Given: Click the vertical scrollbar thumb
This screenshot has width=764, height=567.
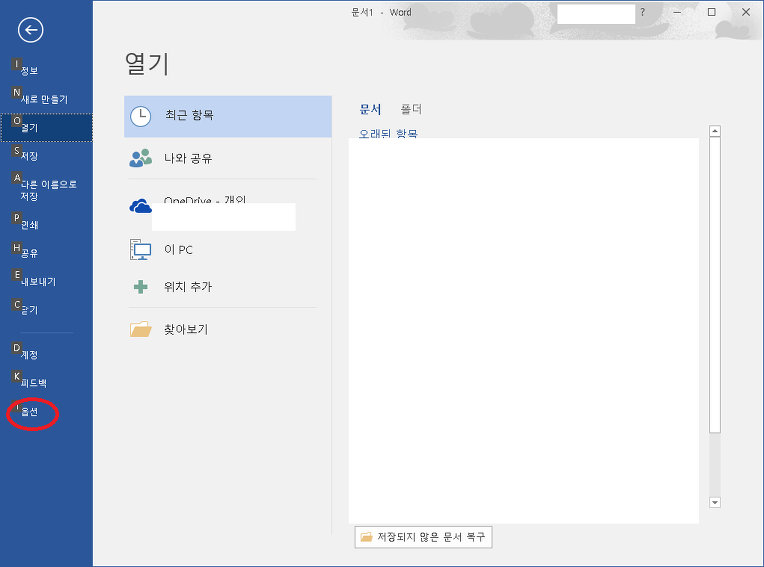Looking at the screenshot, I should coord(715,285).
